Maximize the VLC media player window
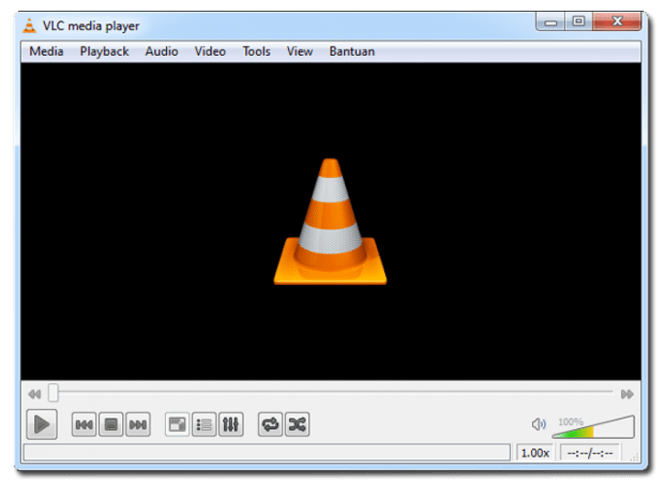The image size is (665, 484). 578,21
